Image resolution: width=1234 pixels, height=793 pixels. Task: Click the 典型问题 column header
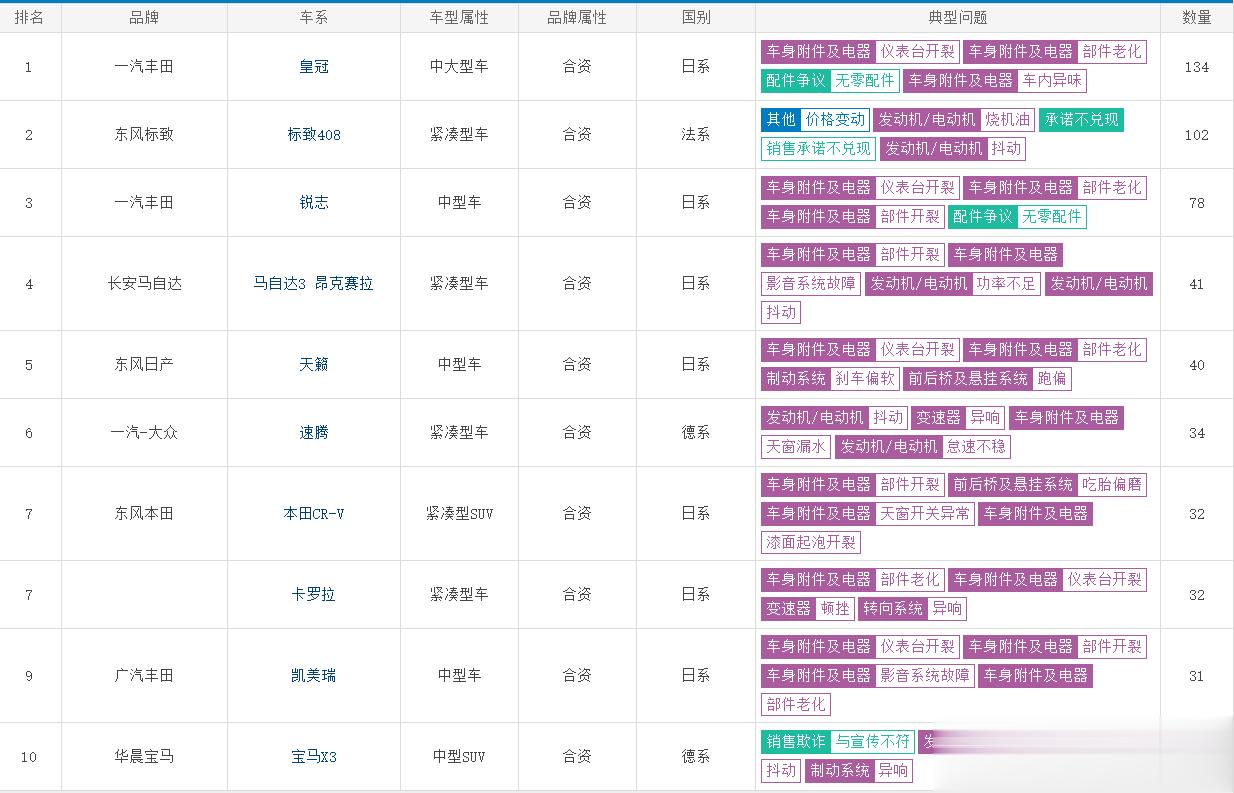click(958, 17)
